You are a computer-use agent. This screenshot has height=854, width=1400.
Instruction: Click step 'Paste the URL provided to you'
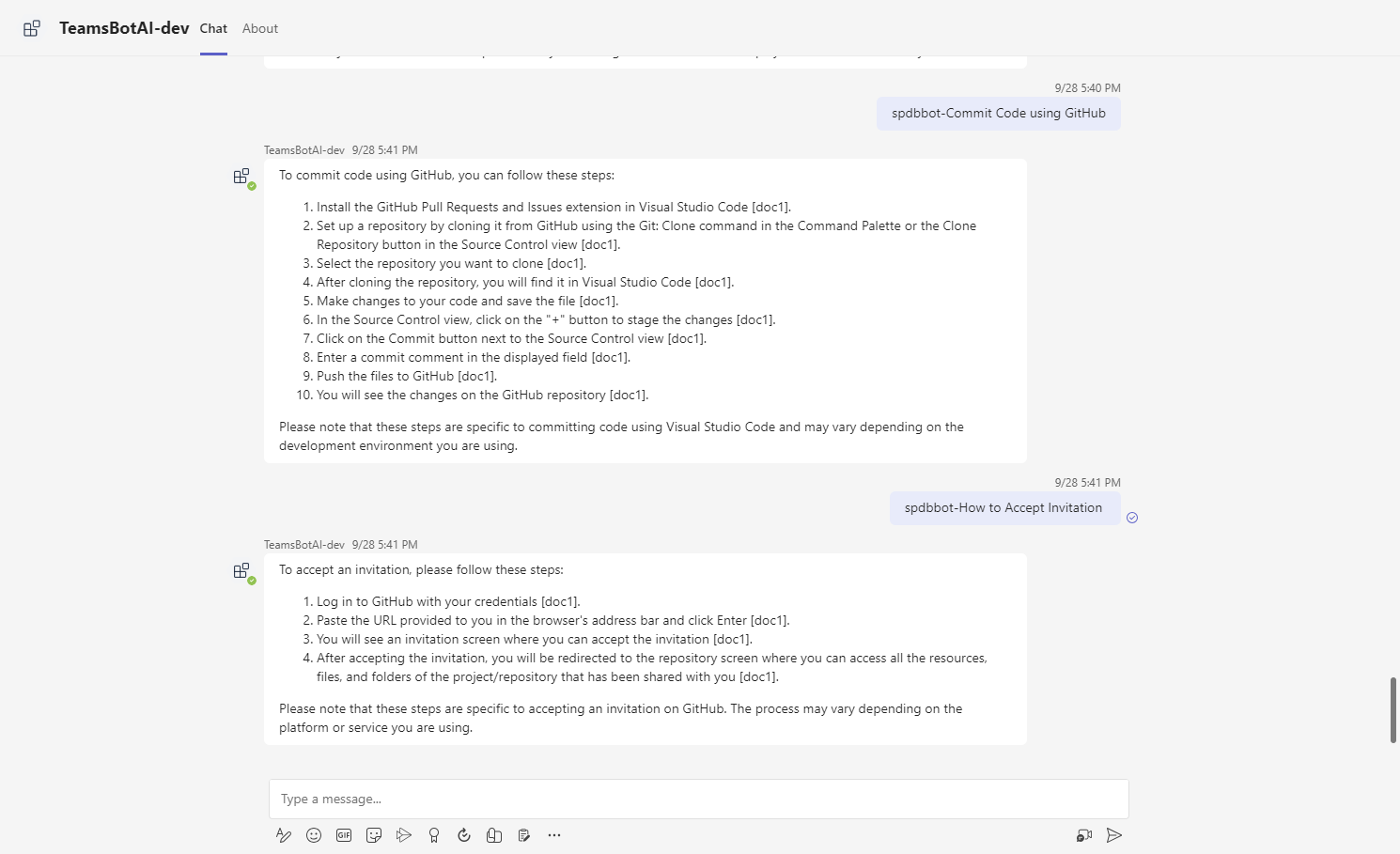(552, 620)
